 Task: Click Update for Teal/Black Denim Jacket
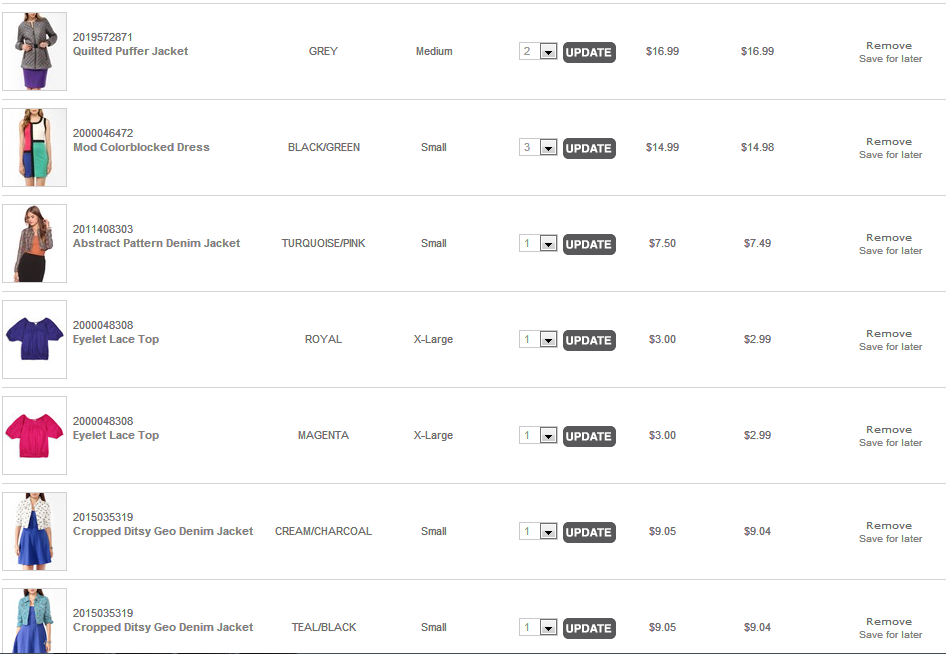coord(589,628)
